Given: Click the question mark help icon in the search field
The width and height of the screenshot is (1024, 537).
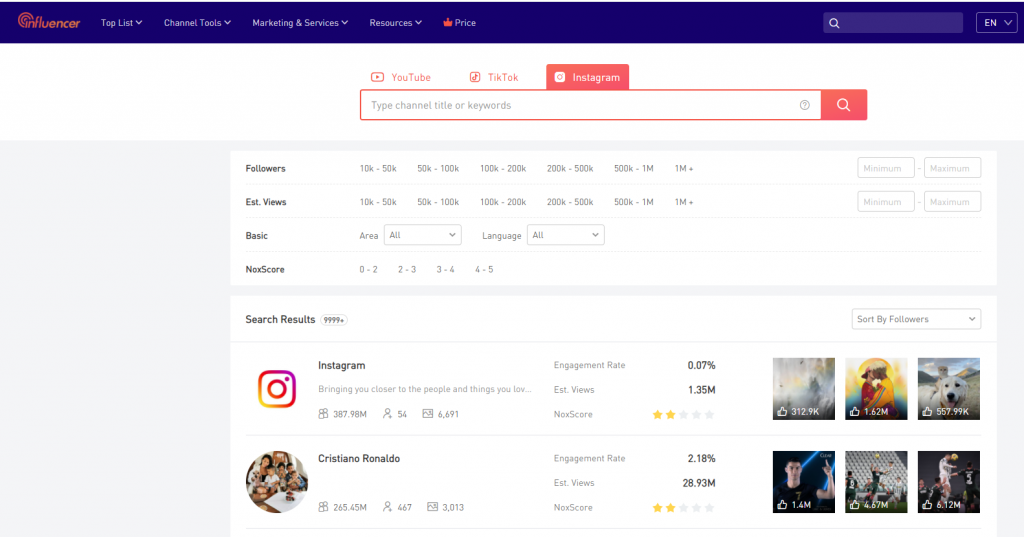Looking at the screenshot, I should point(805,105).
